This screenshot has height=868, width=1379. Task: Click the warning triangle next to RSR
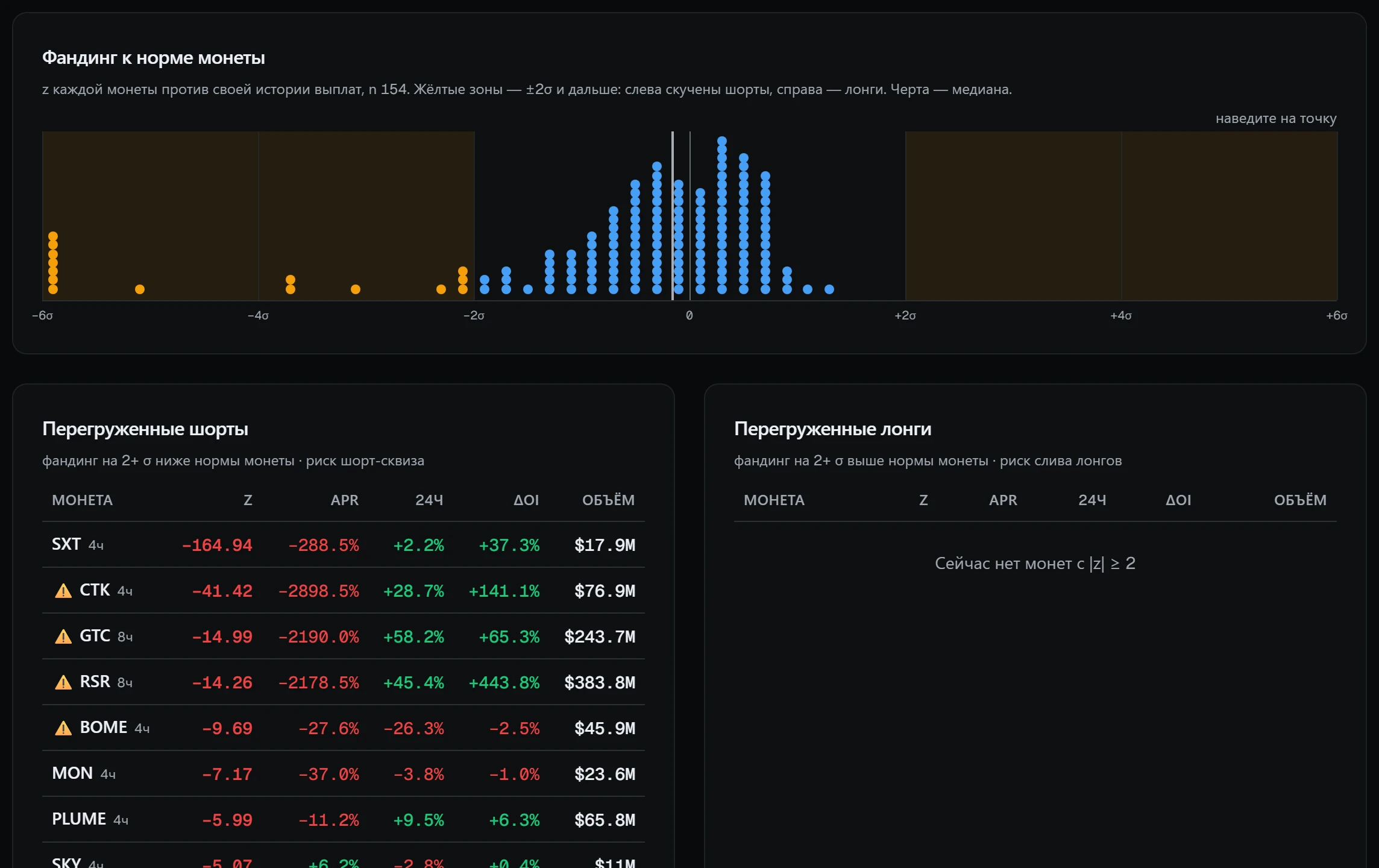pyautogui.click(x=63, y=682)
